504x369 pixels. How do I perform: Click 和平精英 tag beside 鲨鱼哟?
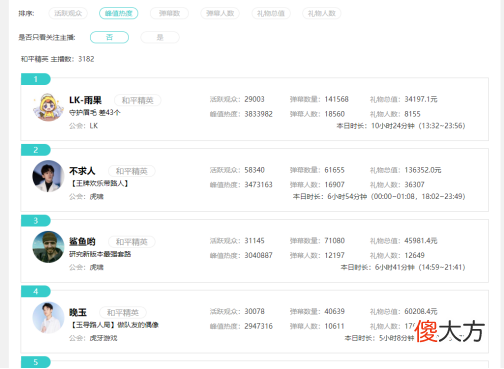[131, 242]
